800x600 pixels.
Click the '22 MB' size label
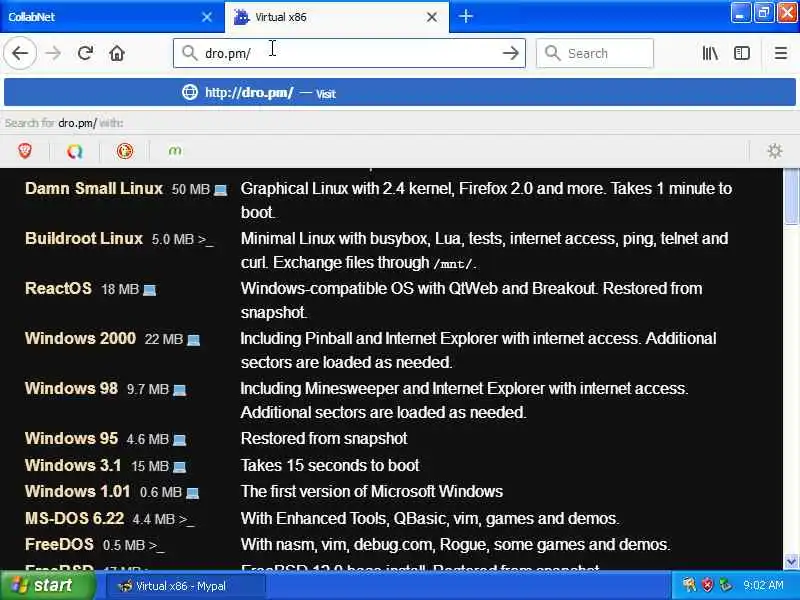pyautogui.click(x=164, y=340)
